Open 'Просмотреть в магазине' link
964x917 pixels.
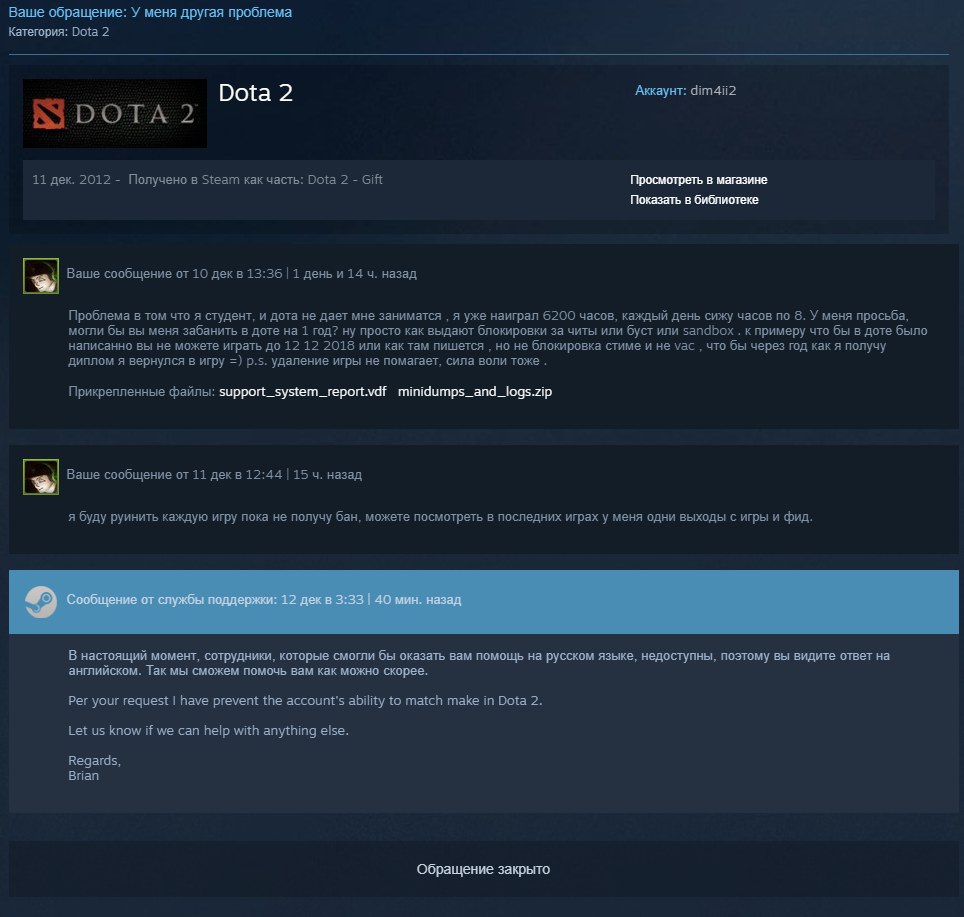pyautogui.click(x=698, y=180)
